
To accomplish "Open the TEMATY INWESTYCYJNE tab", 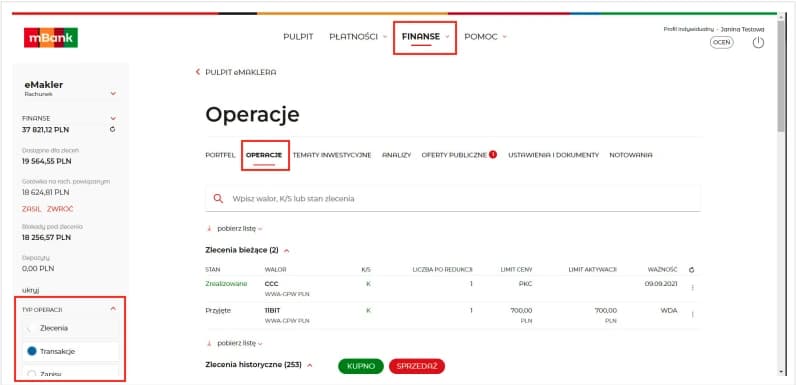I will (332, 155).
